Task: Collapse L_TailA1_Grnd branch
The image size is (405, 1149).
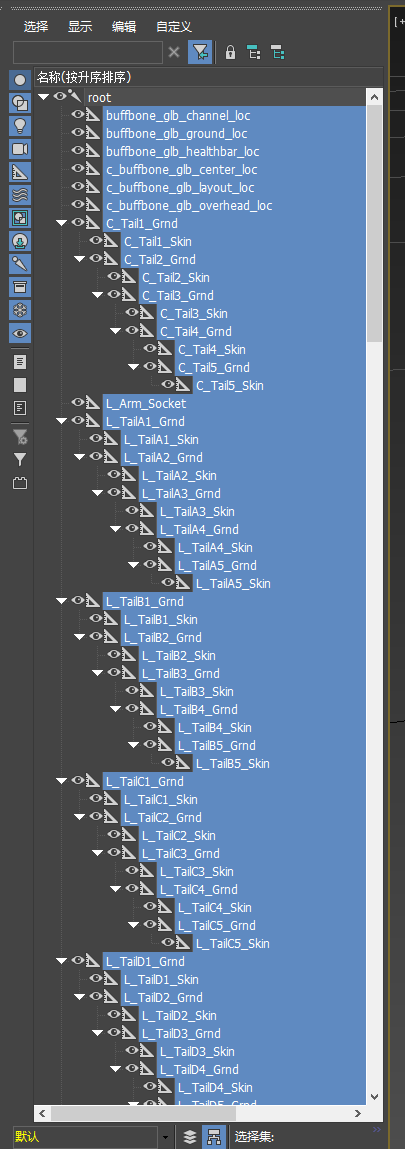Action: click(x=62, y=421)
